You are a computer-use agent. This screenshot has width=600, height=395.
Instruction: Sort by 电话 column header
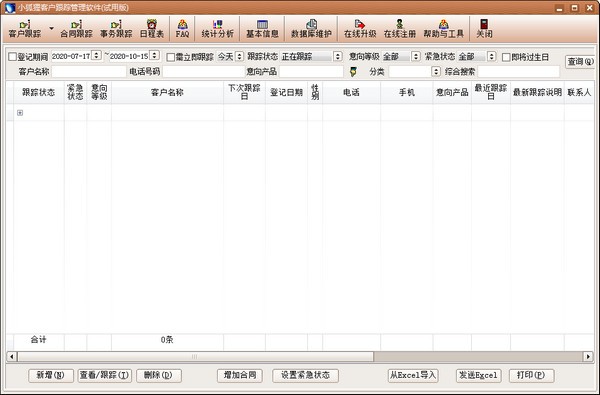tap(351, 92)
